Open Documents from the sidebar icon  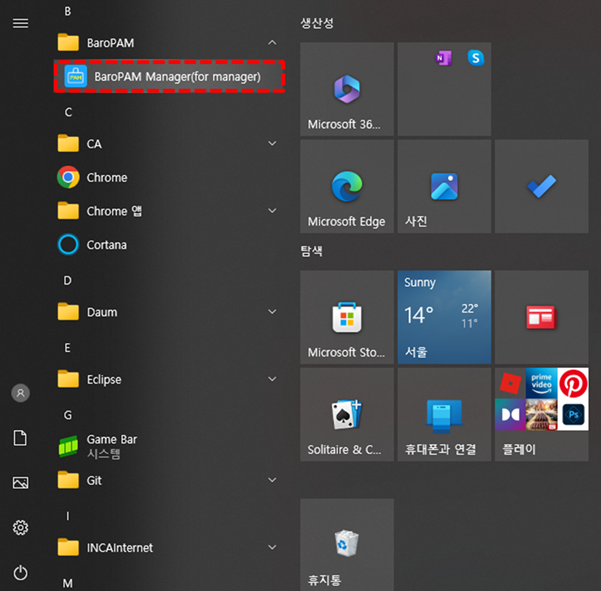[x=20, y=438]
